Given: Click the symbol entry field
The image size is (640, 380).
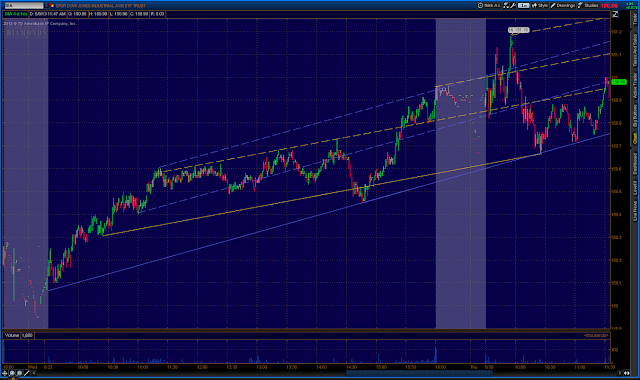Looking at the screenshot, I should coord(23,6).
